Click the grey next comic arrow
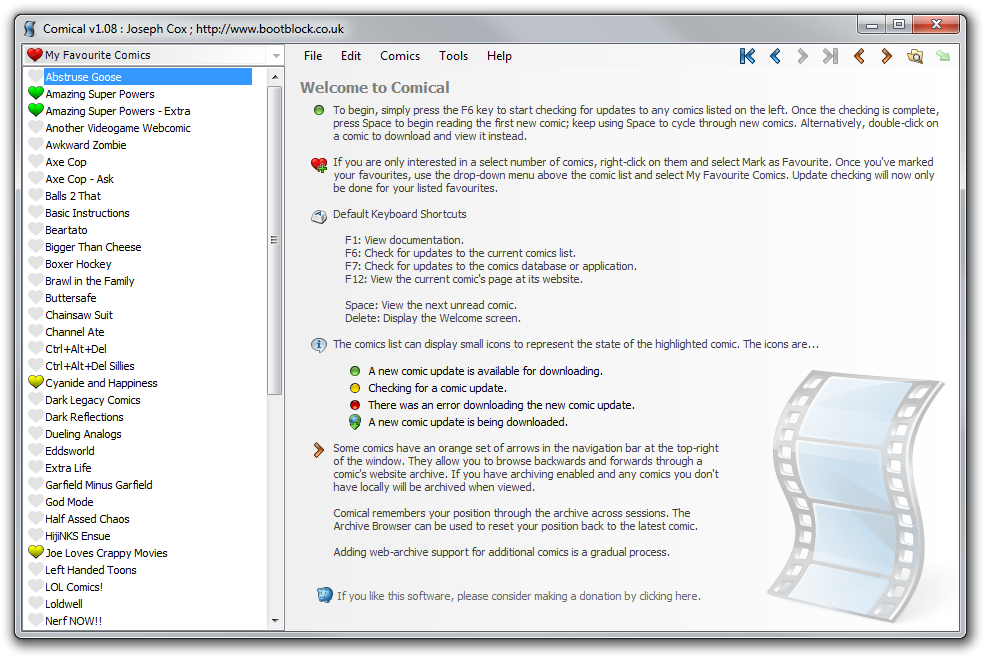This screenshot has height=657, width=985. [802, 56]
